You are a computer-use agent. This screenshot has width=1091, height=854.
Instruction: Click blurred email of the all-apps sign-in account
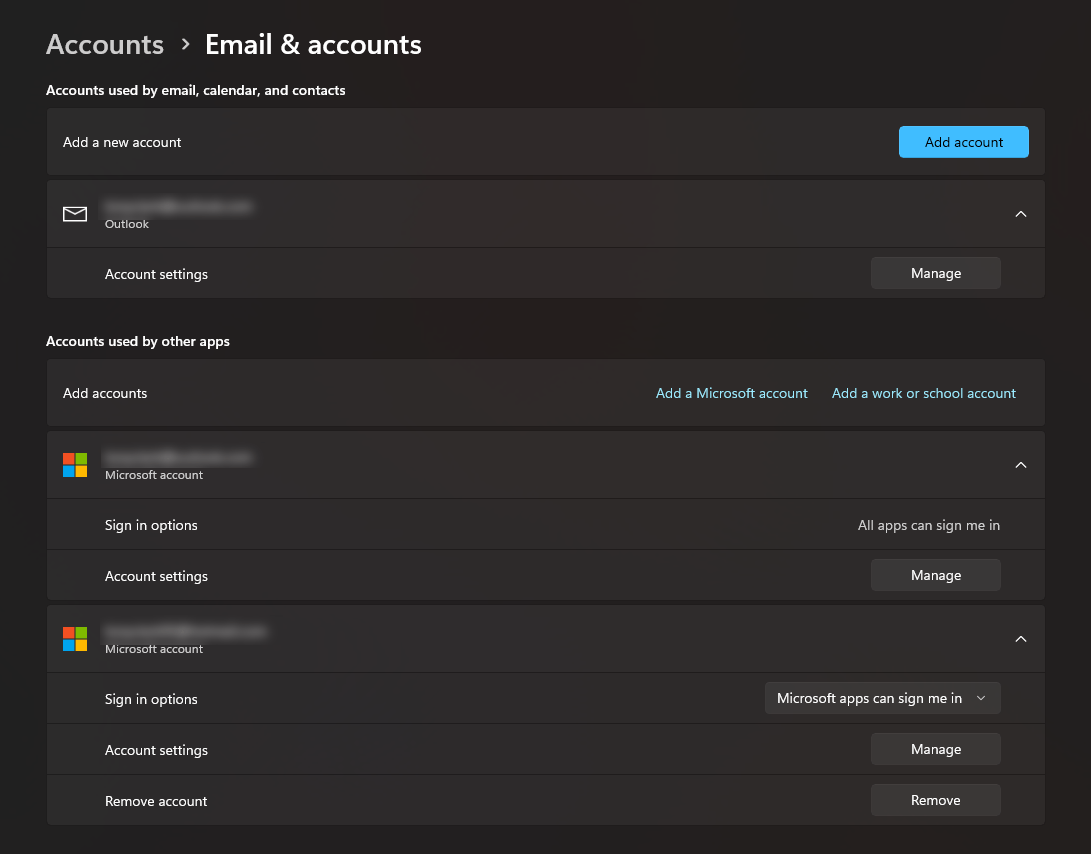pos(178,457)
